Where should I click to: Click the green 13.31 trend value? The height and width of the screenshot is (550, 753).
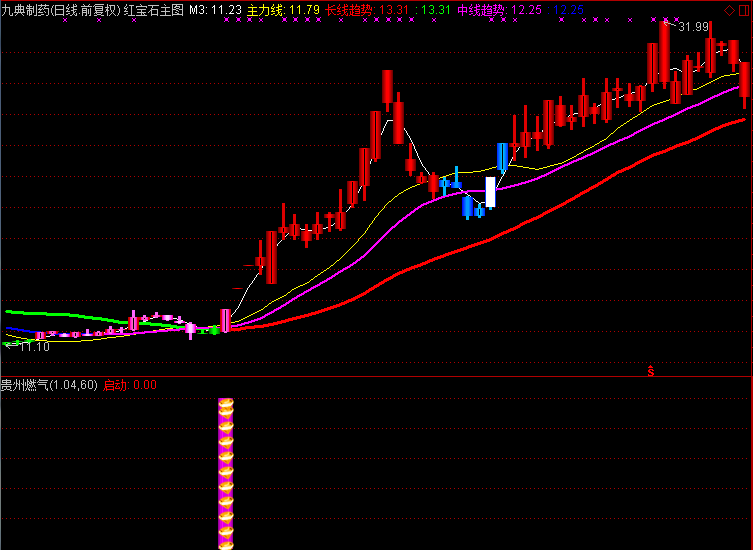(x=435, y=10)
